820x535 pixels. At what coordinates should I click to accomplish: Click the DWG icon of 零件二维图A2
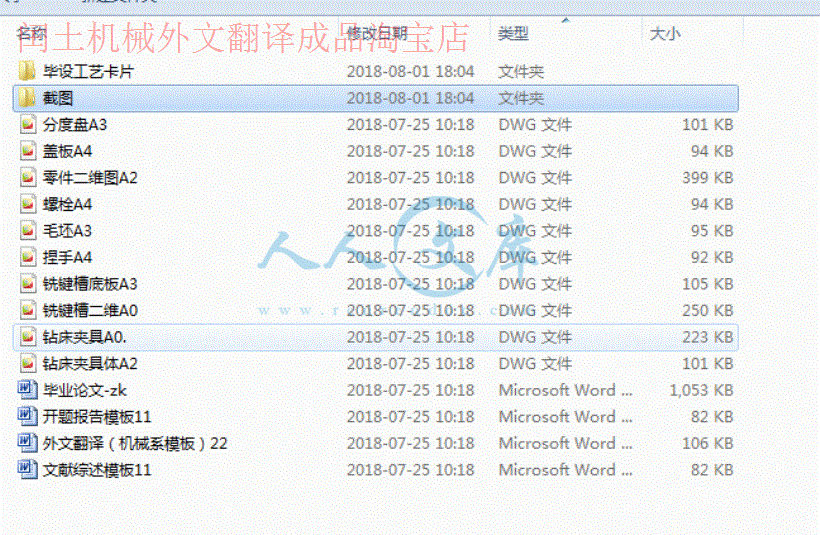28,178
